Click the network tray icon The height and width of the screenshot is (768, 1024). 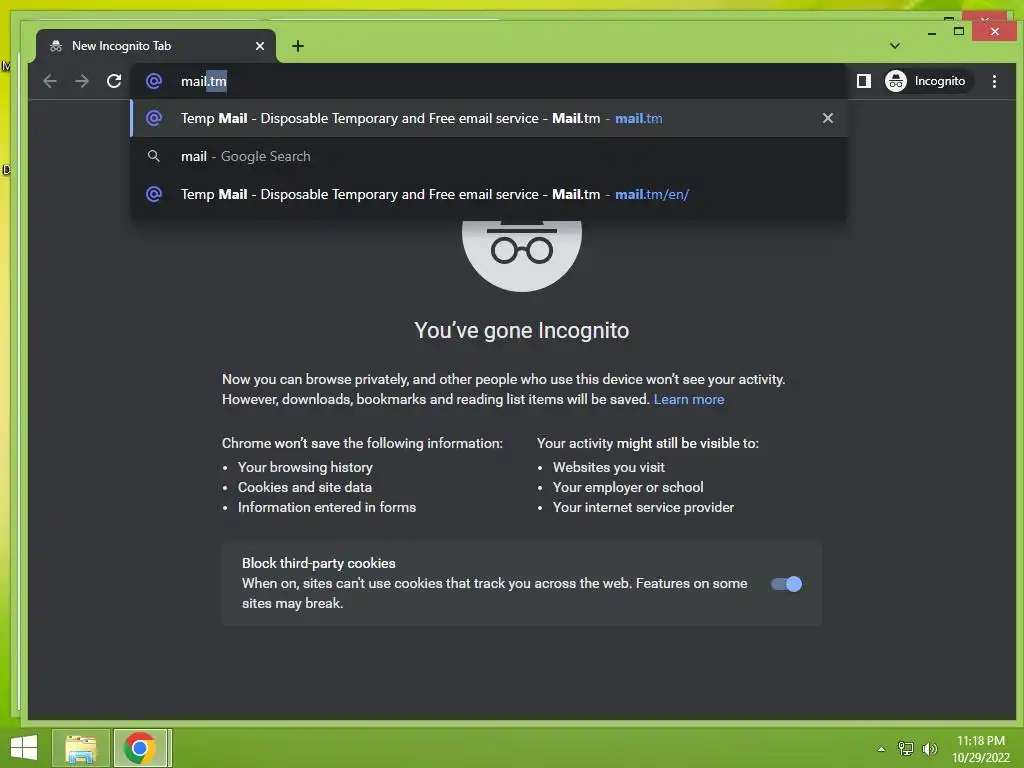point(906,749)
